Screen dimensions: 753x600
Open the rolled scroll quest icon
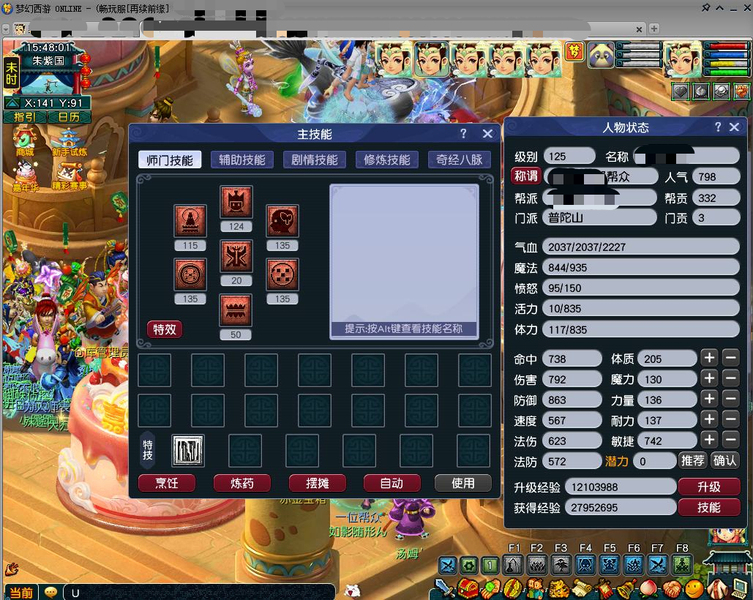(582, 588)
